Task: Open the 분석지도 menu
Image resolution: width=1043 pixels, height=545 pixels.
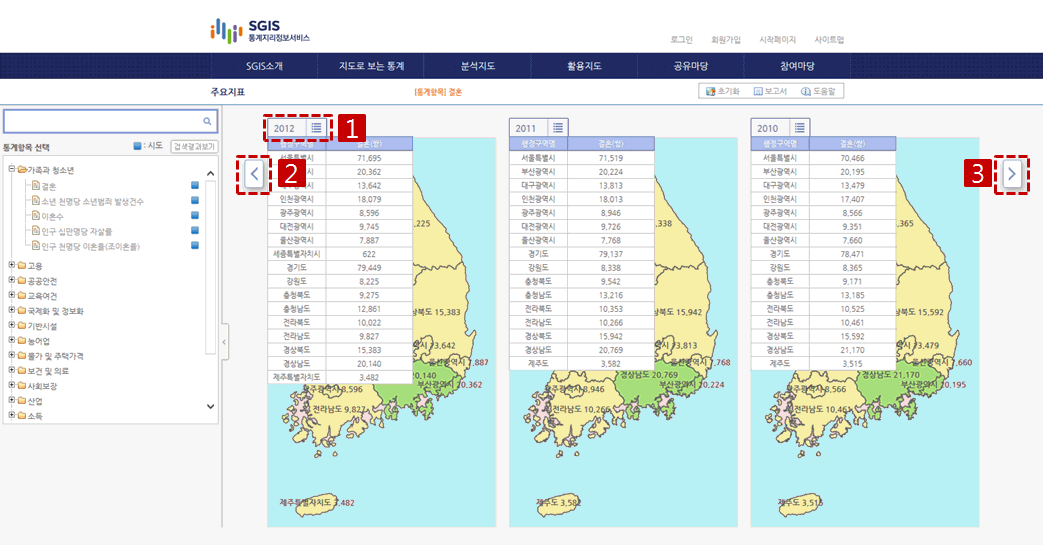Action: tap(478, 66)
